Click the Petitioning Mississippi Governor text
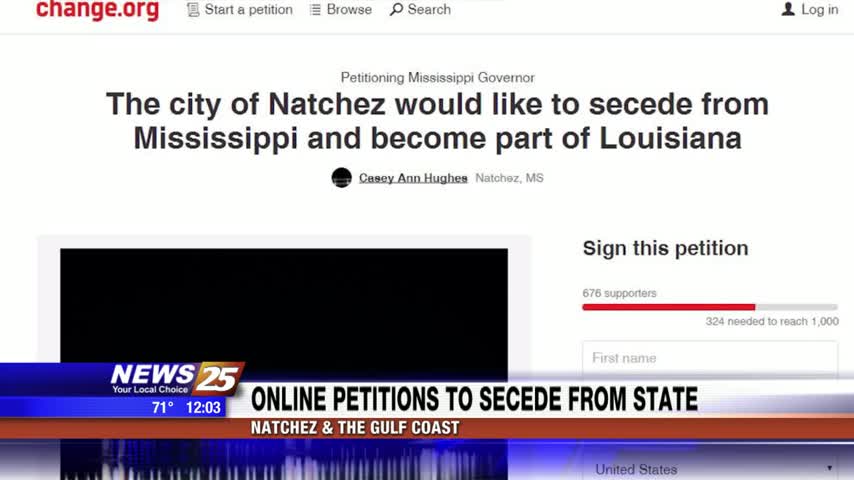 click(437, 78)
